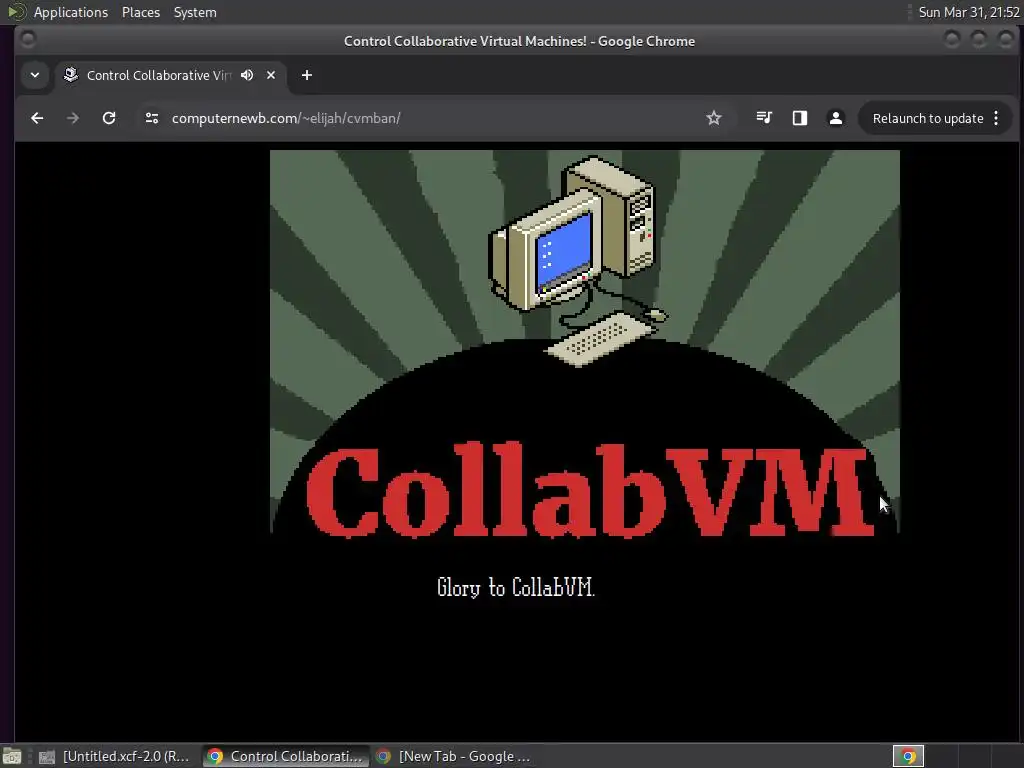Open the window menu button on title bar
The image size is (1024, 768).
coord(28,40)
